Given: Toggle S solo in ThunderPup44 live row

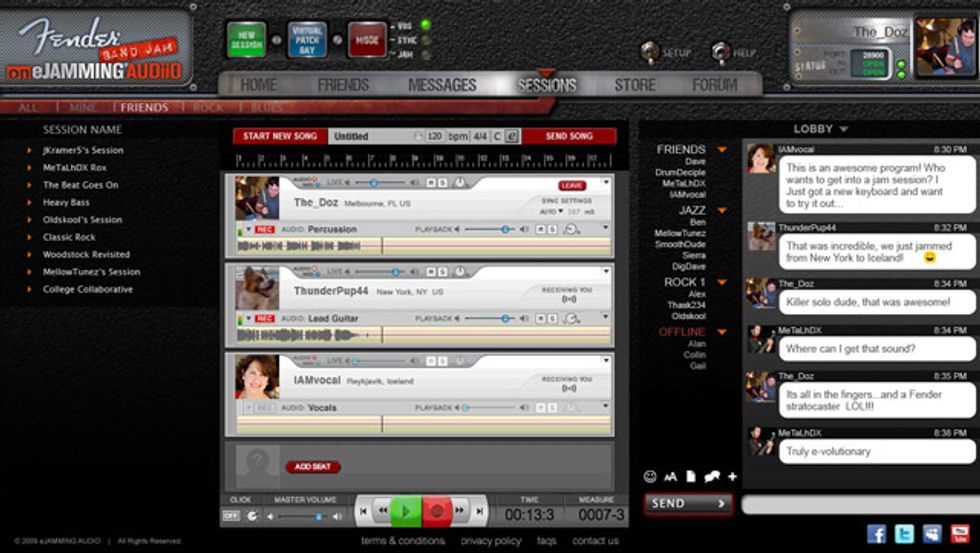Looking at the screenshot, I should tap(442, 272).
